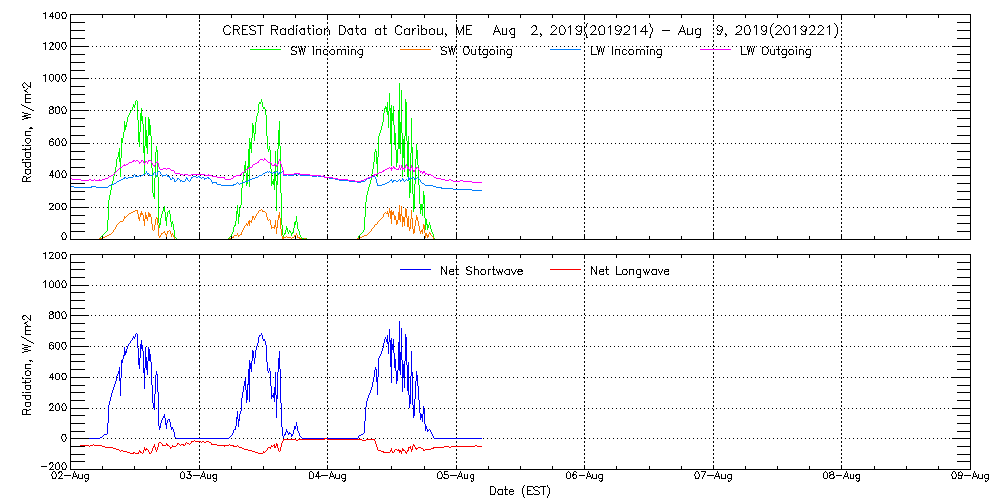Select the 07-Aug date tick label
The width and height of the screenshot is (1000, 500).
[x=713, y=477]
